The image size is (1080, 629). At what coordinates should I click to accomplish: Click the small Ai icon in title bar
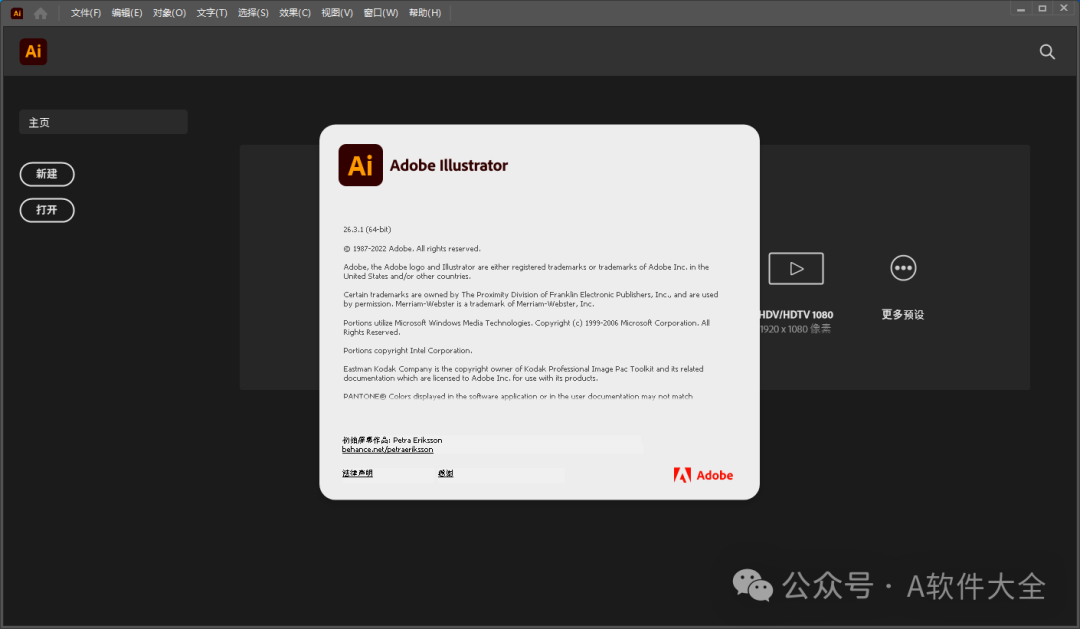point(17,13)
